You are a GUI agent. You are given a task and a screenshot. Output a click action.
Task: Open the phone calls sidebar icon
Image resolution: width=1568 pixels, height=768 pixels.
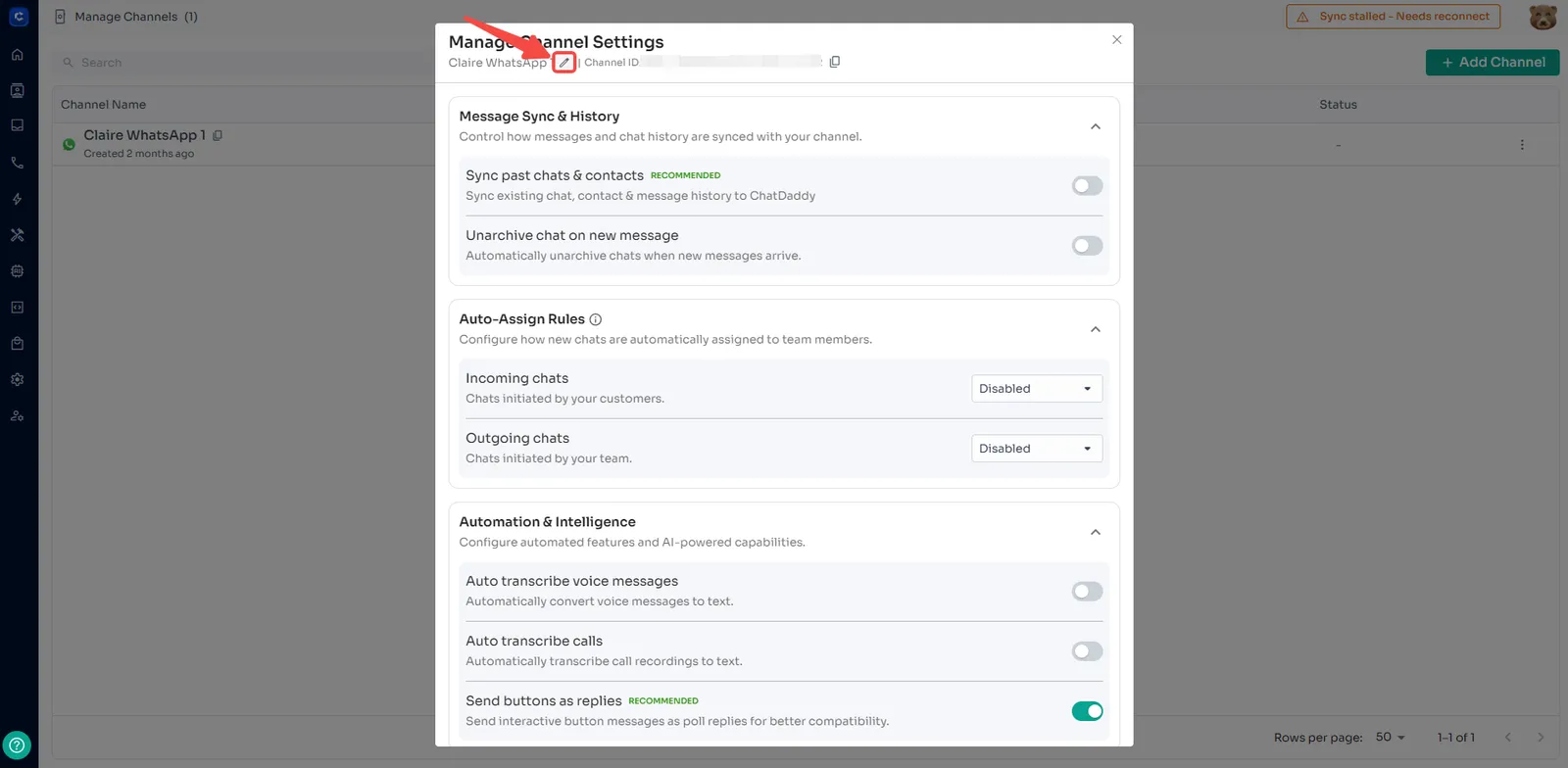(18, 163)
